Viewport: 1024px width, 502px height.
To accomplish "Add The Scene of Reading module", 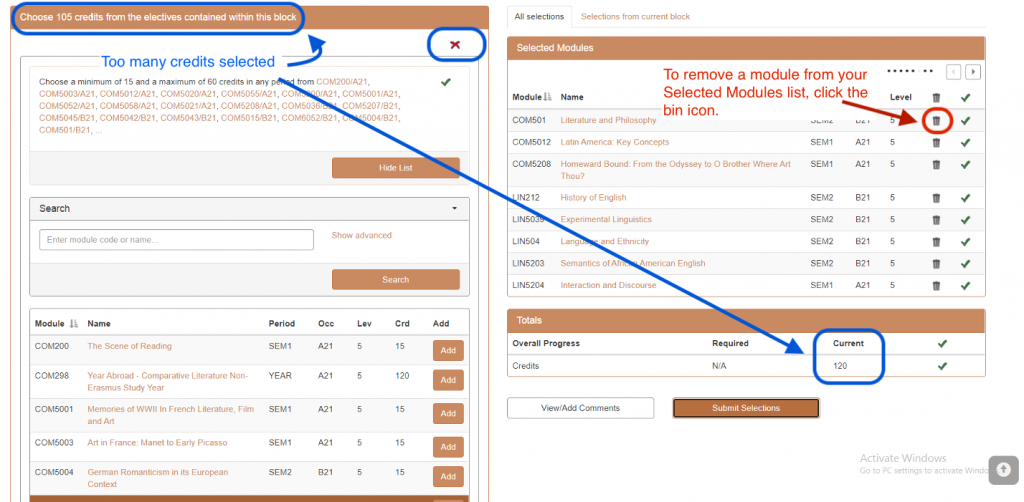I will [x=448, y=350].
